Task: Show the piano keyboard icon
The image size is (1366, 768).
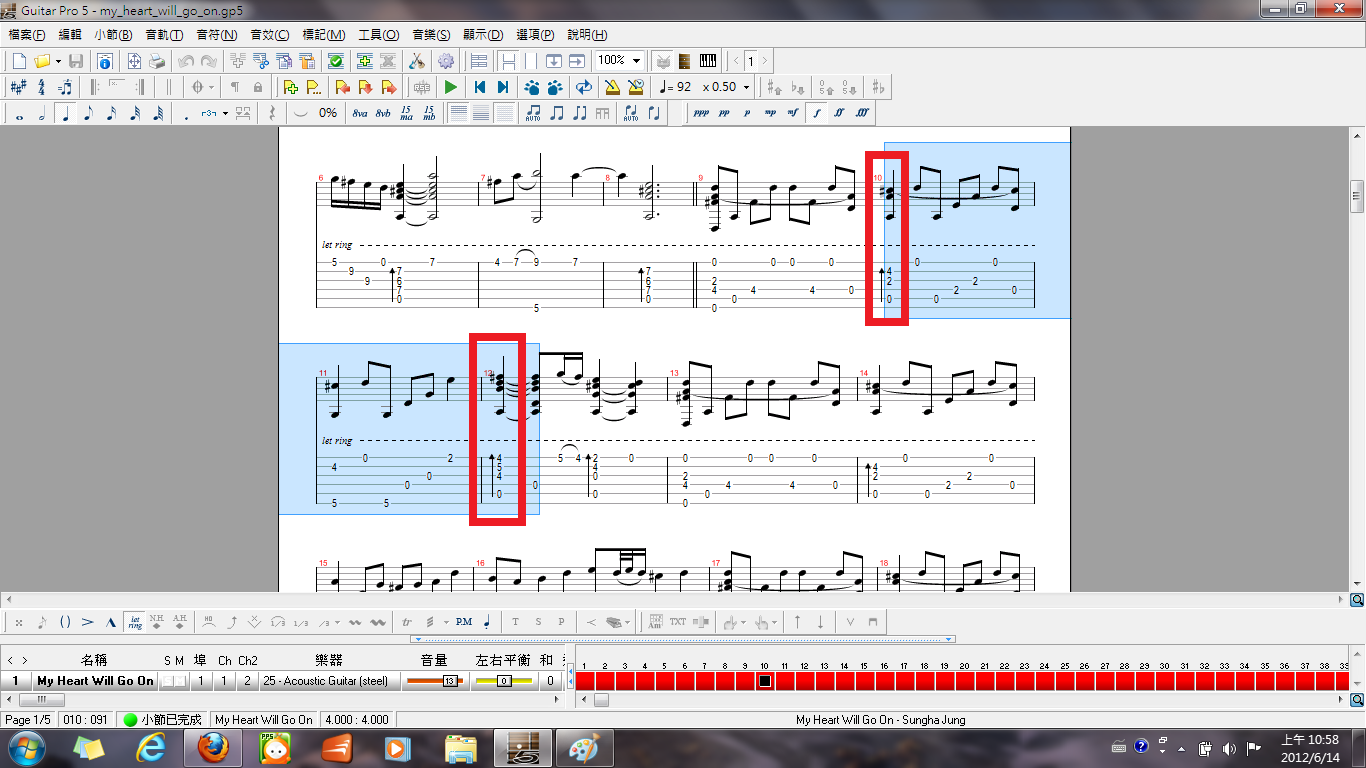Action: [x=709, y=61]
